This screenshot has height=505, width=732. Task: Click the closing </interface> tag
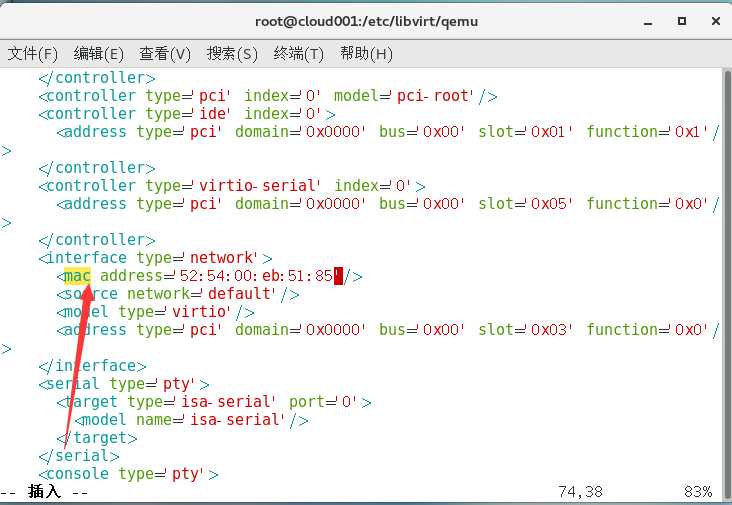[92, 366]
